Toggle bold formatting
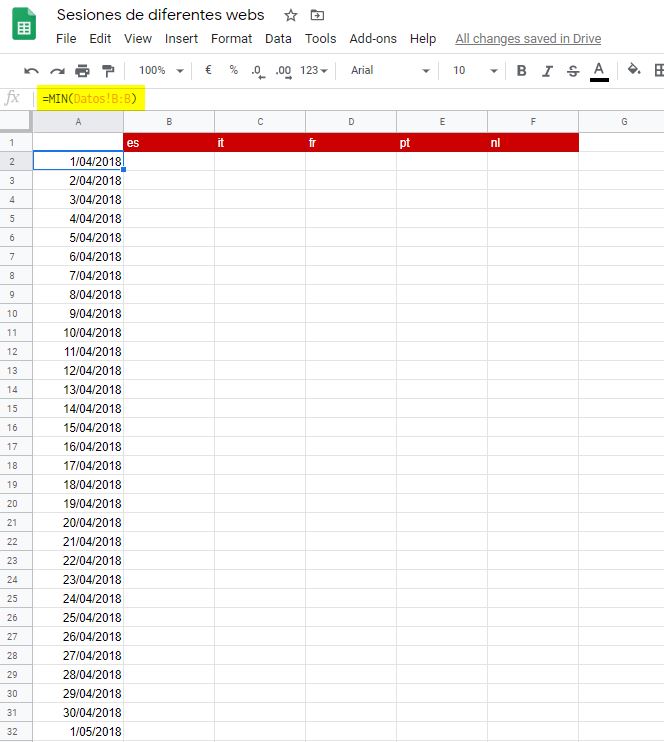 pyautogui.click(x=521, y=71)
